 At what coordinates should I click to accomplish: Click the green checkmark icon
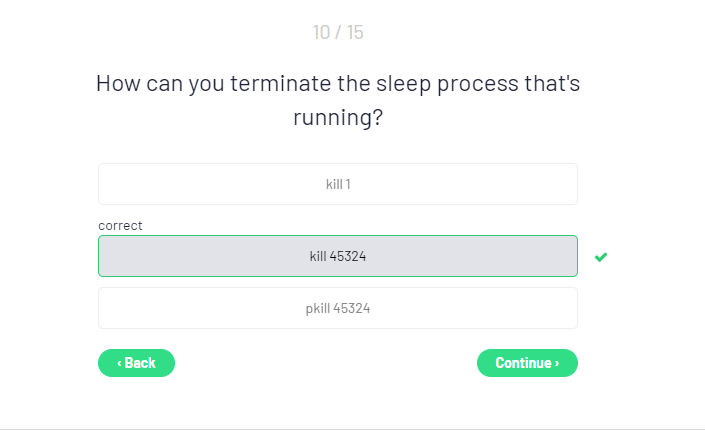[600, 257]
